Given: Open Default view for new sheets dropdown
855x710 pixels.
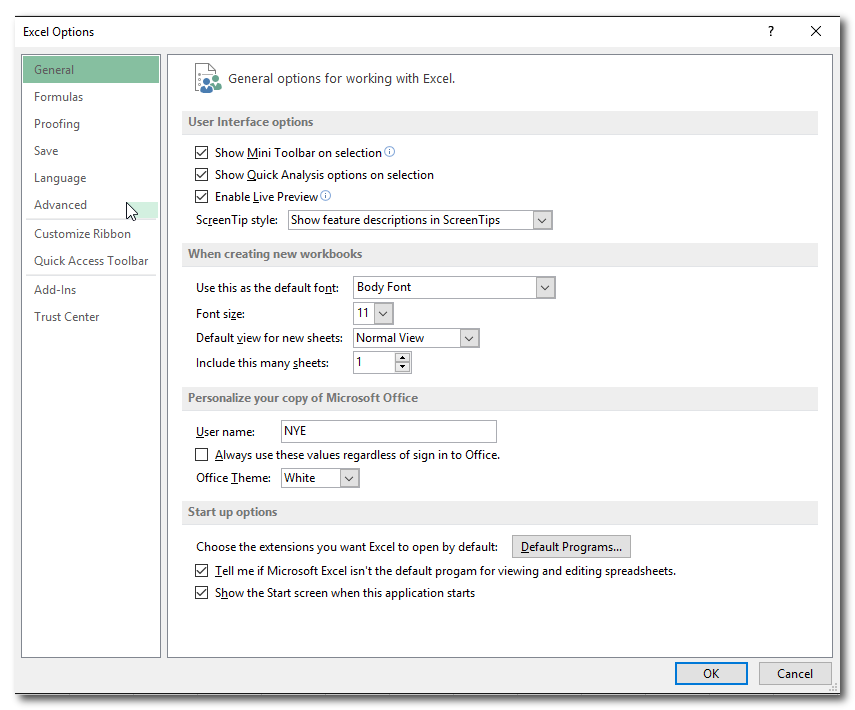Looking at the screenshot, I should (x=469, y=338).
